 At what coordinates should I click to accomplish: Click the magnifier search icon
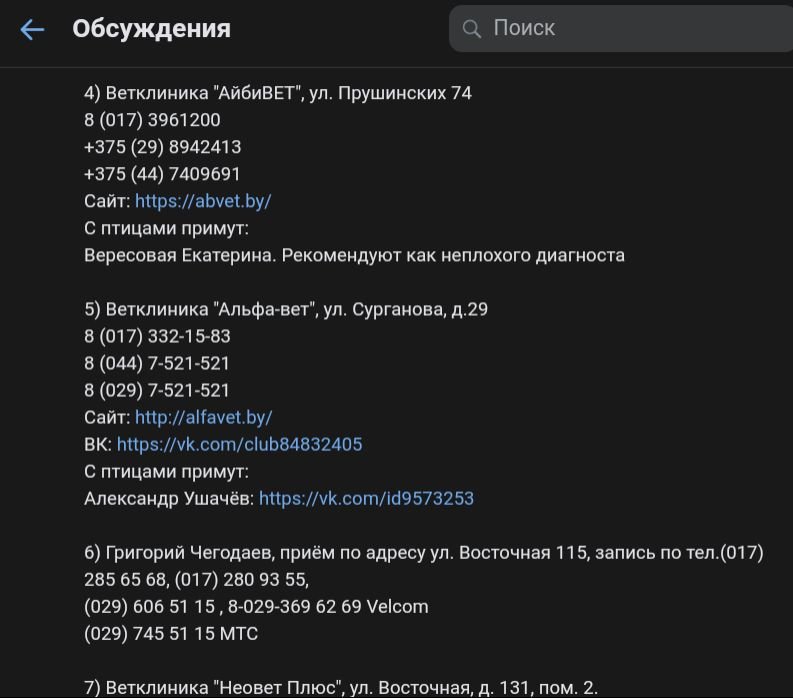point(472,29)
